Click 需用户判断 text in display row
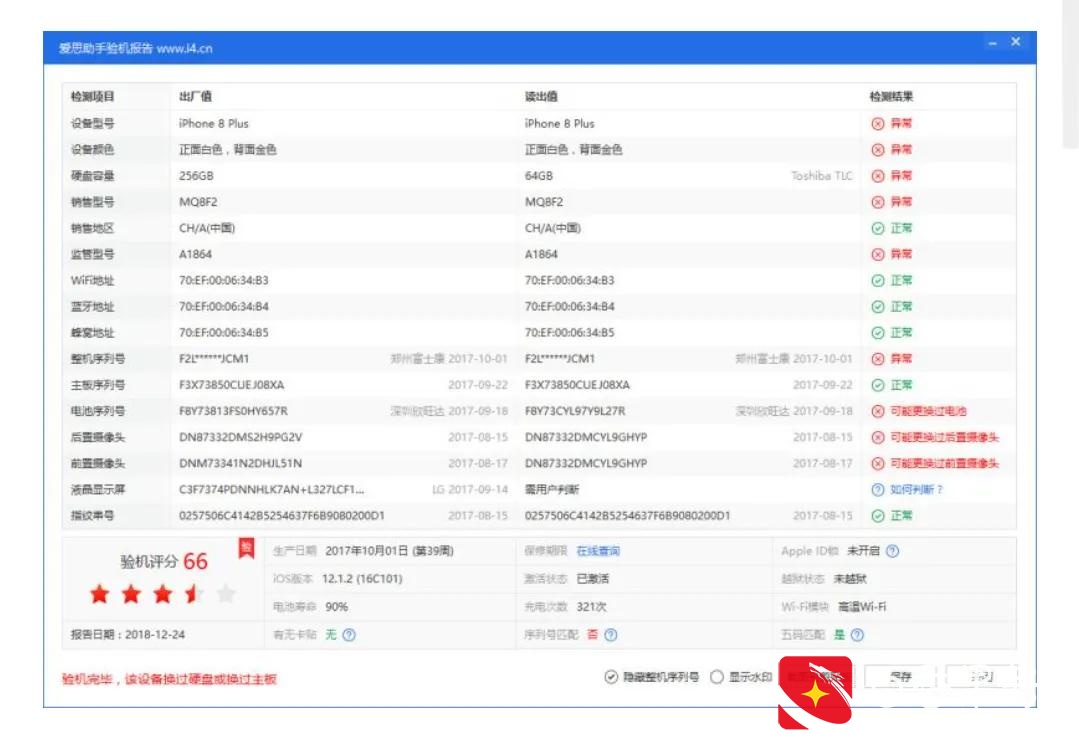Image resolution: width=1079 pixels, height=738 pixels. 552,489
